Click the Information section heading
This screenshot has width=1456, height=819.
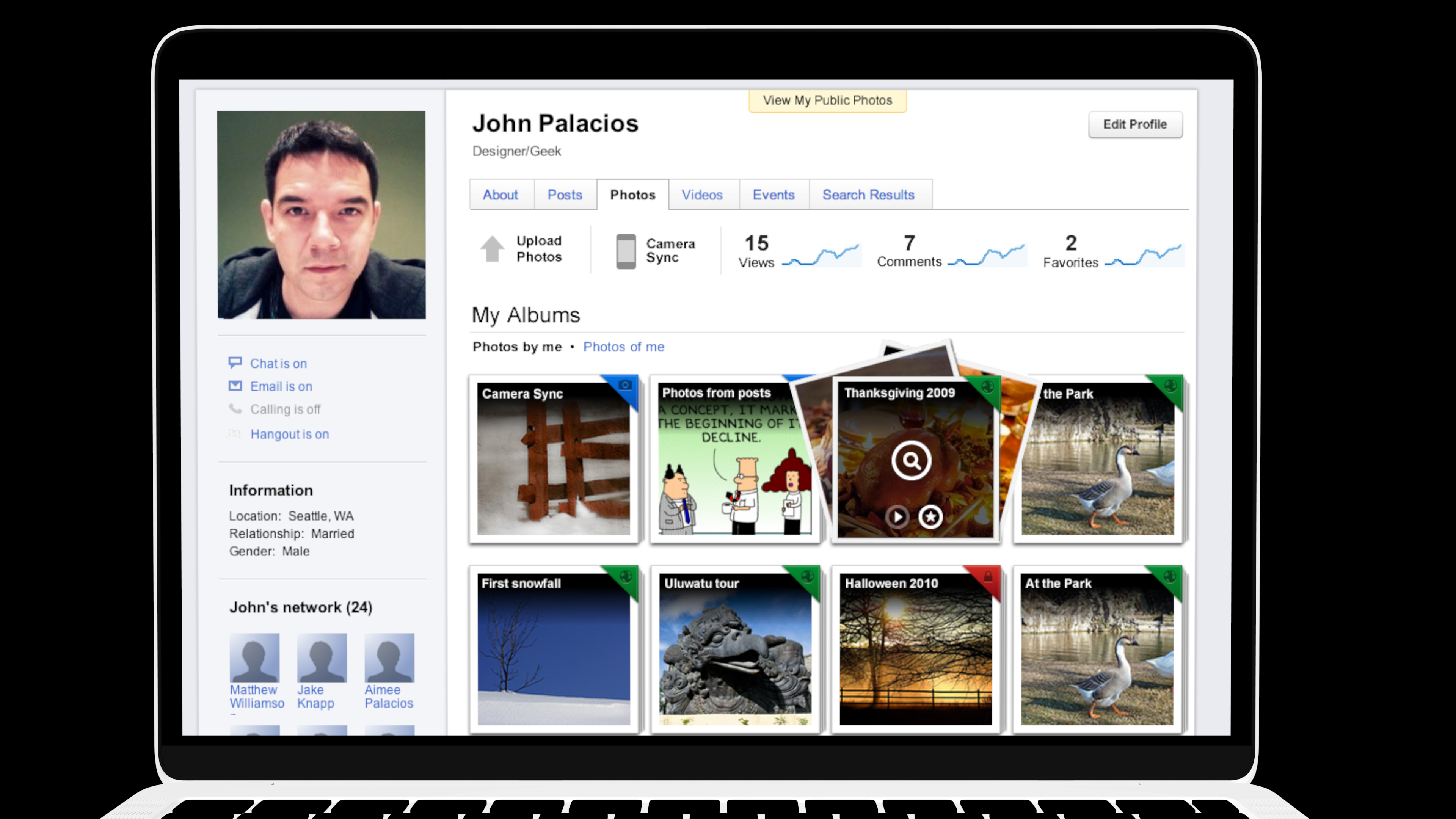tap(271, 490)
